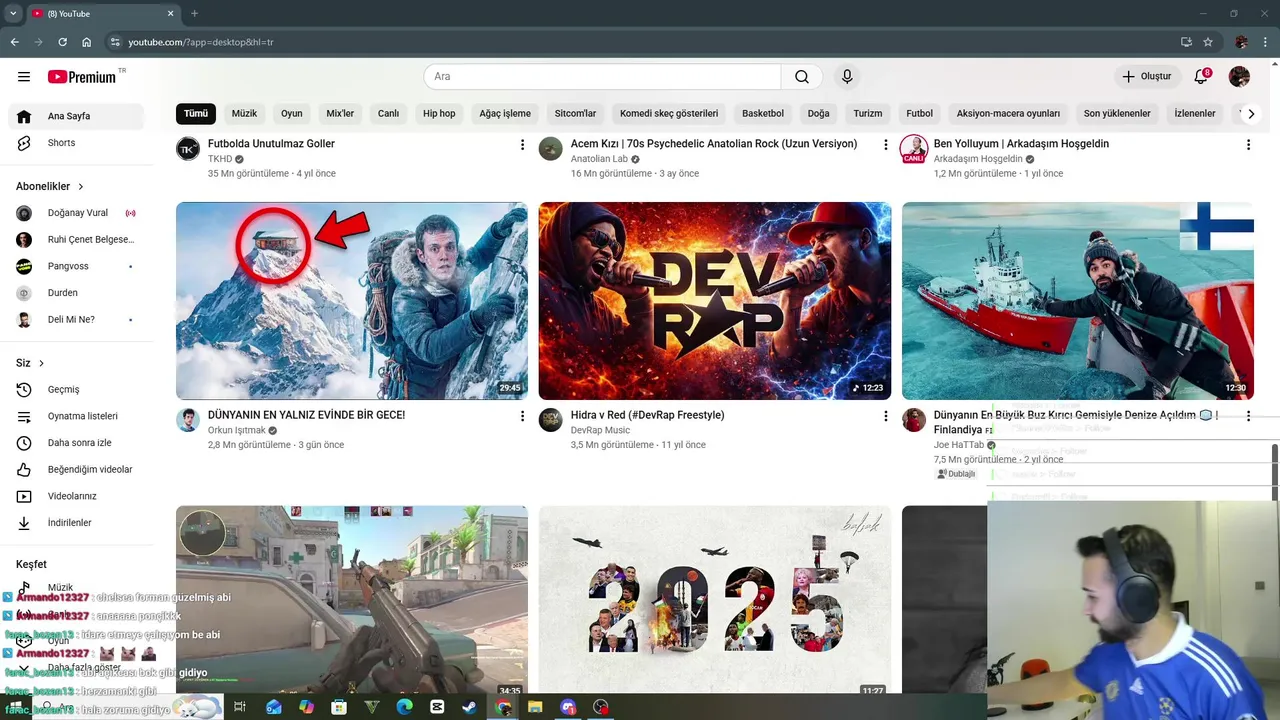Open options for Hidra v Red video
Image resolution: width=1280 pixels, height=720 pixels.
click(885, 416)
